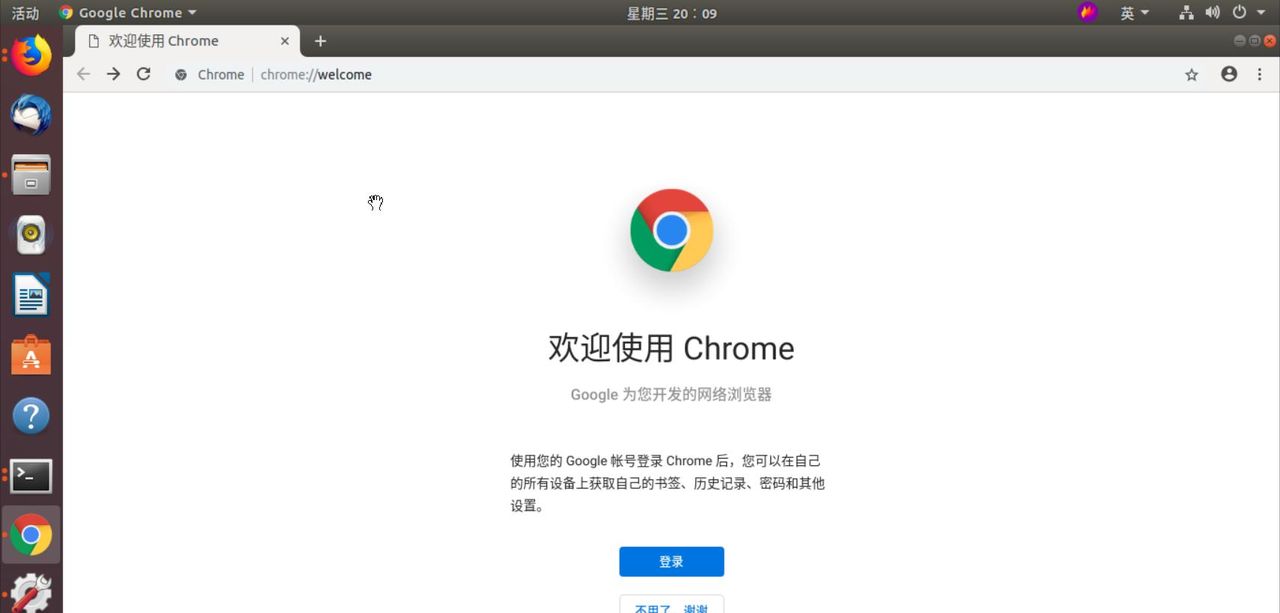Launch Firefox from the dock
This screenshot has width=1280, height=613.
click(30, 55)
